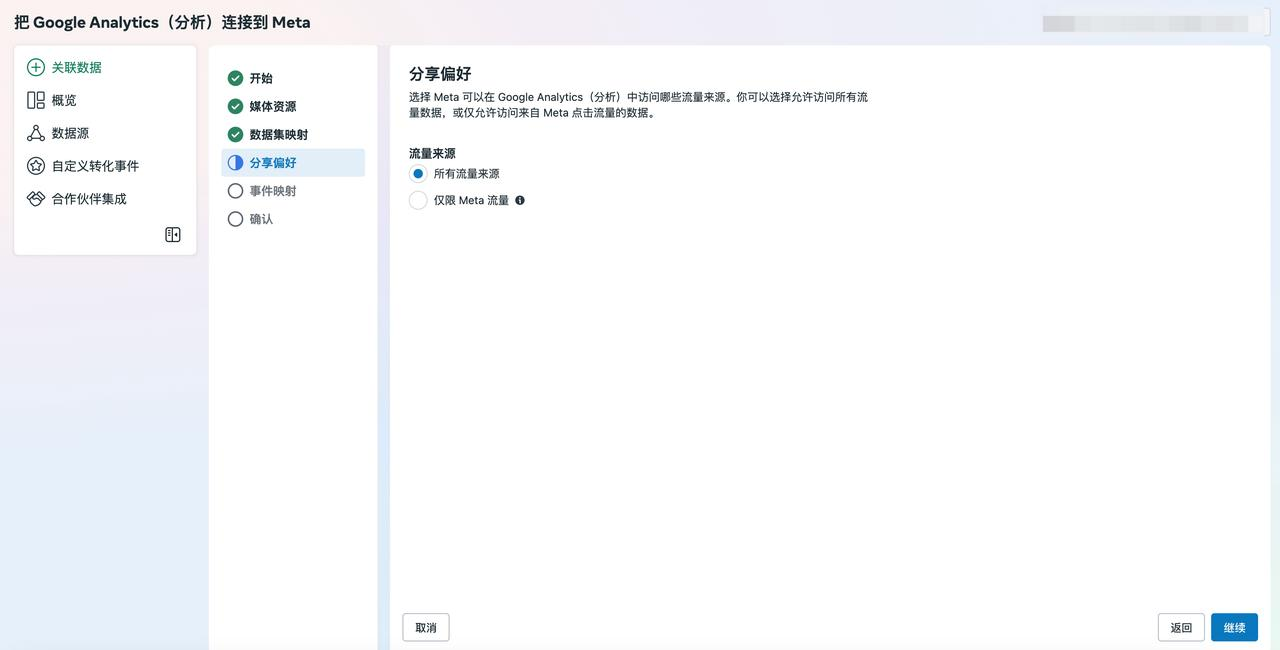This screenshot has width=1280, height=650.
Task: Open 数据源 in the left menu
Action: coord(70,133)
